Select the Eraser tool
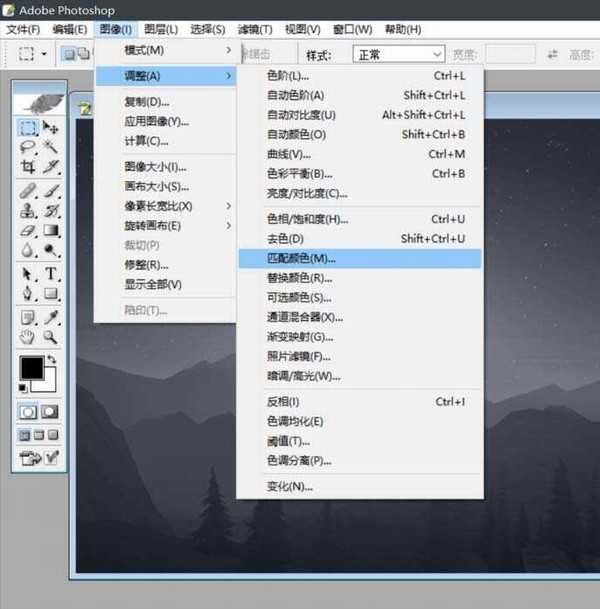The image size is (600, 609). pyautogui.click(x=28, y=230)
